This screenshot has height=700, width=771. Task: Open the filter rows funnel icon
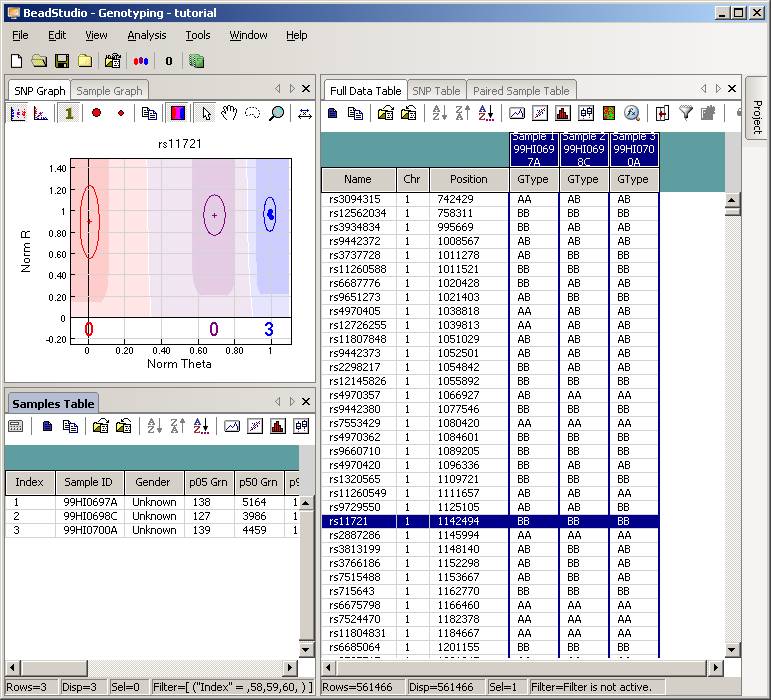pyautogui.click(x=685, y=113)
